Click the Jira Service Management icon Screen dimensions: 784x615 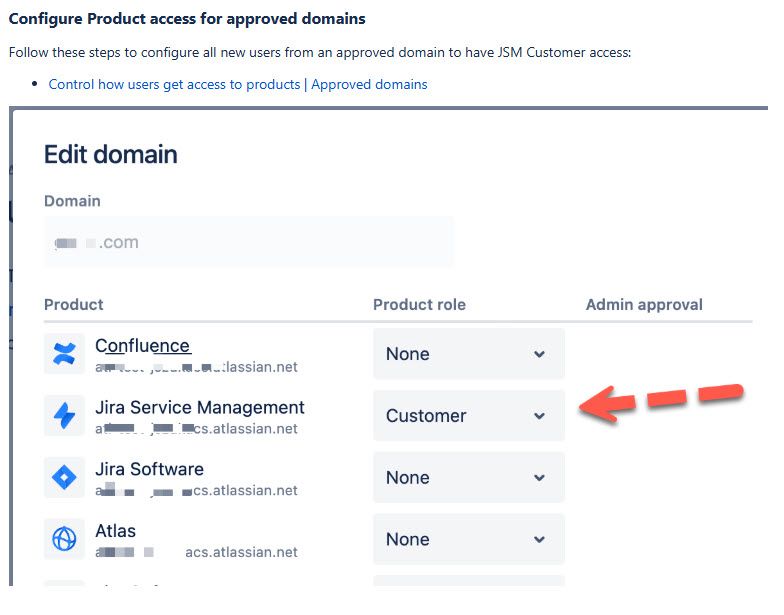64,416
